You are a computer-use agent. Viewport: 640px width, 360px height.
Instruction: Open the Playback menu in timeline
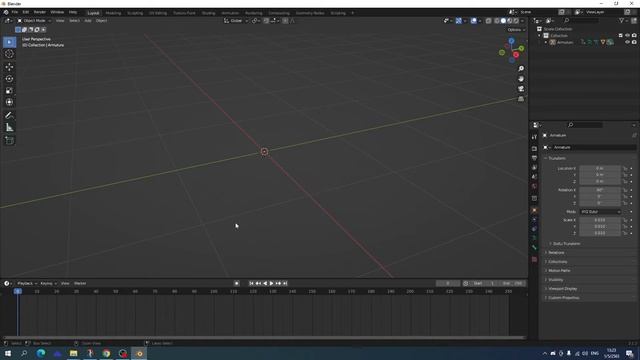pos(26,283)
